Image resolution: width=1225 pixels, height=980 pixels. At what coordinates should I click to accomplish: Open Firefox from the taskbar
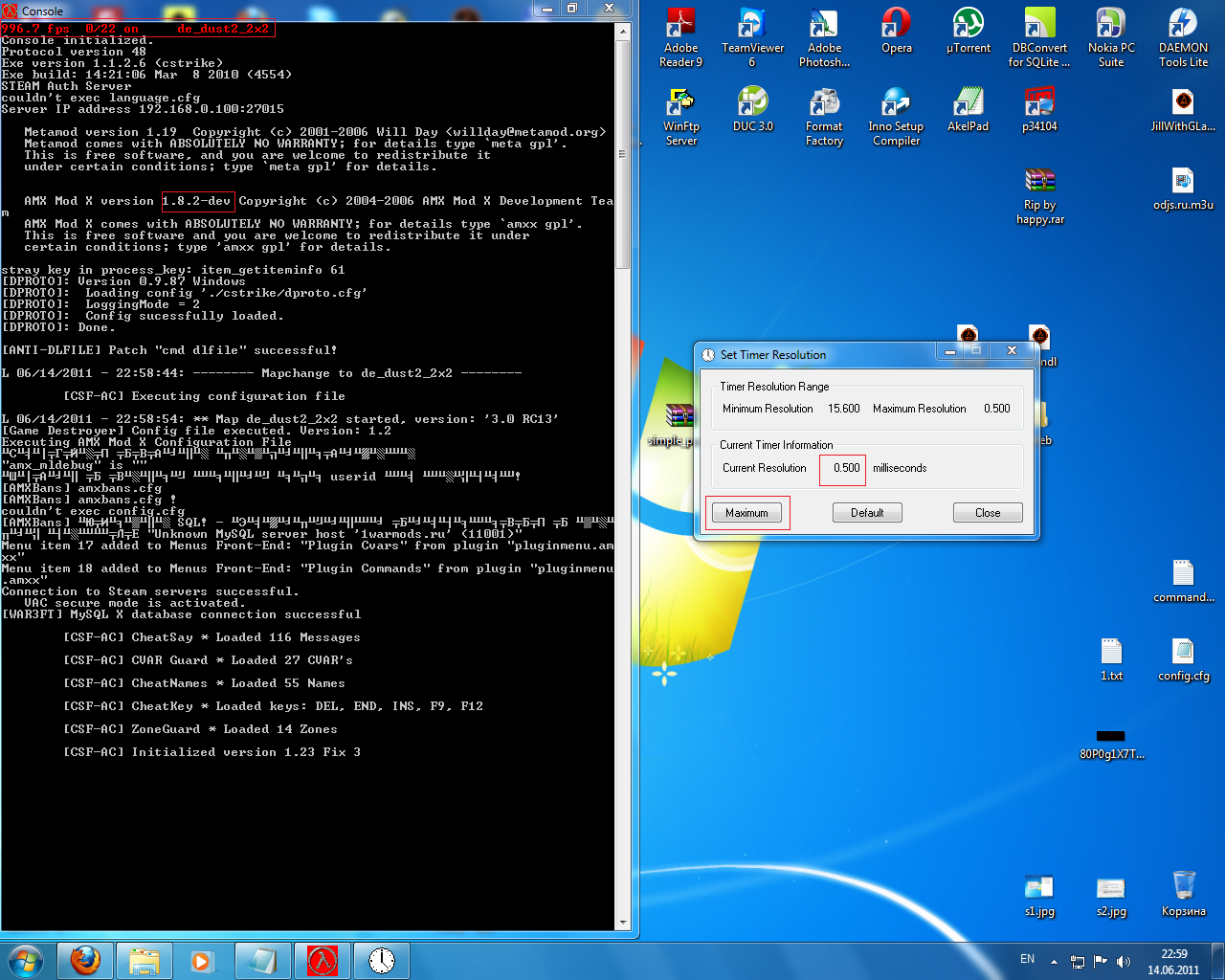coord(85,960)
